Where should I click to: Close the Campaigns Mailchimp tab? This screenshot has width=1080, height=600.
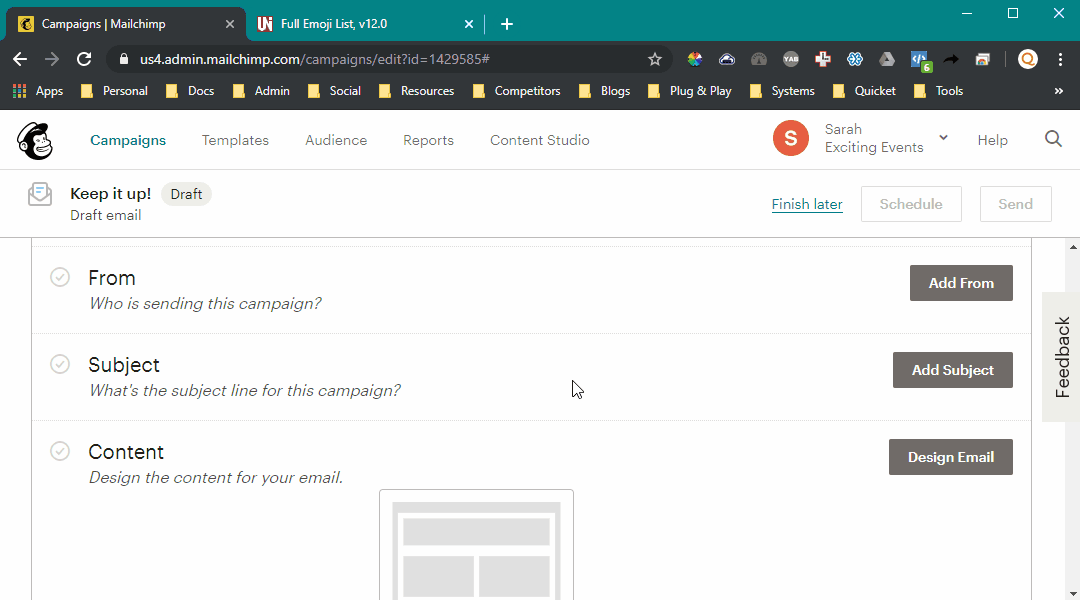click(230, 24)
